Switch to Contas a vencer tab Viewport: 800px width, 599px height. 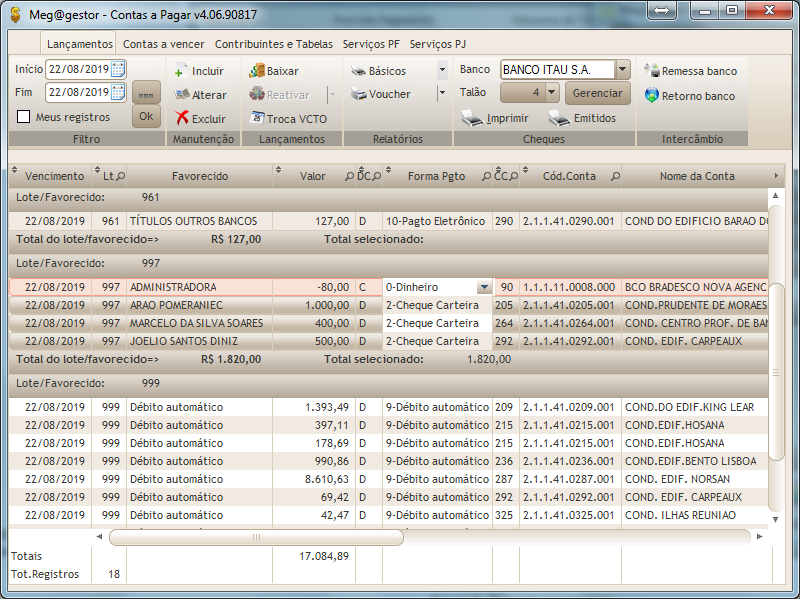(163, 44)
